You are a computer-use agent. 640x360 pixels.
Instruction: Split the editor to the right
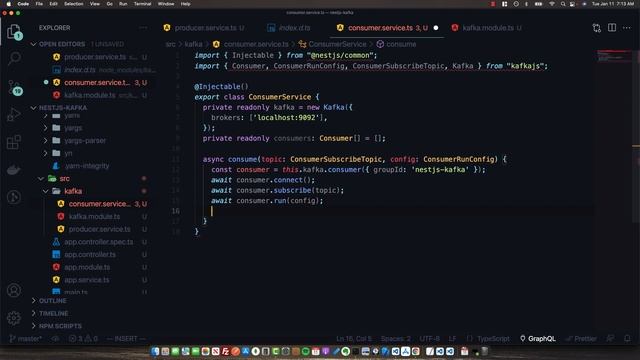tap(612, 28)
